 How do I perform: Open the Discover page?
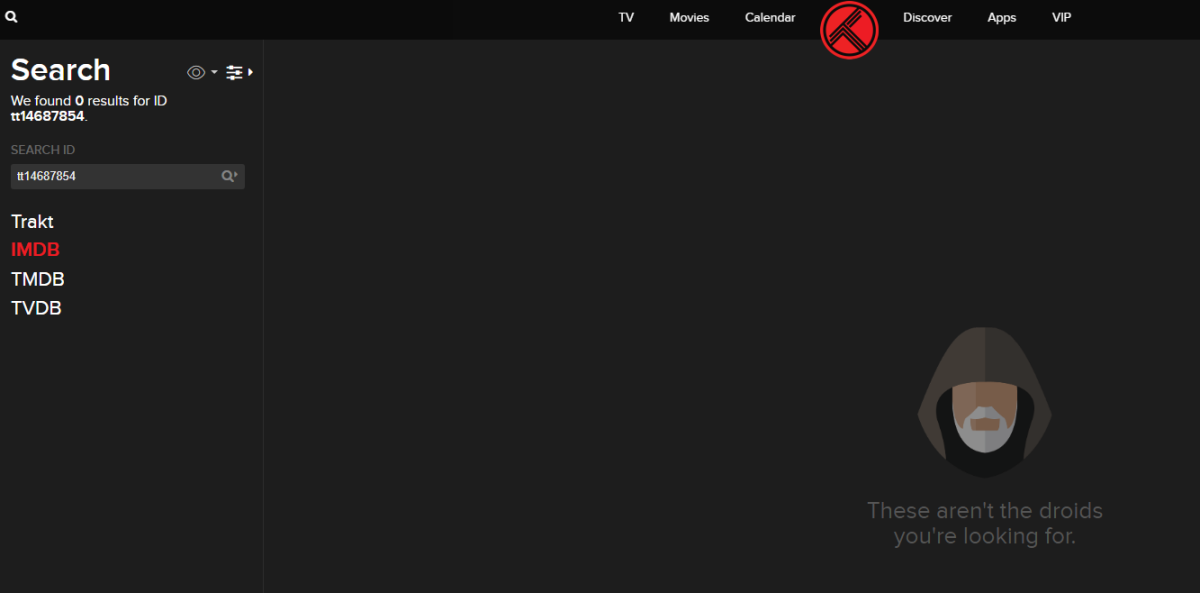pos(927,17)
